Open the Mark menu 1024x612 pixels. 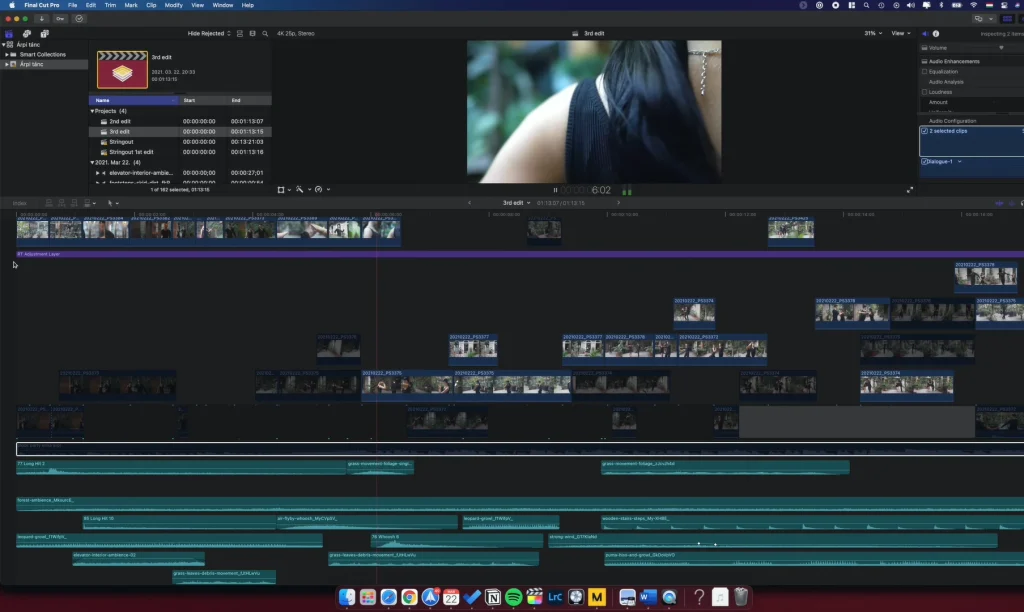pos(131,5)
